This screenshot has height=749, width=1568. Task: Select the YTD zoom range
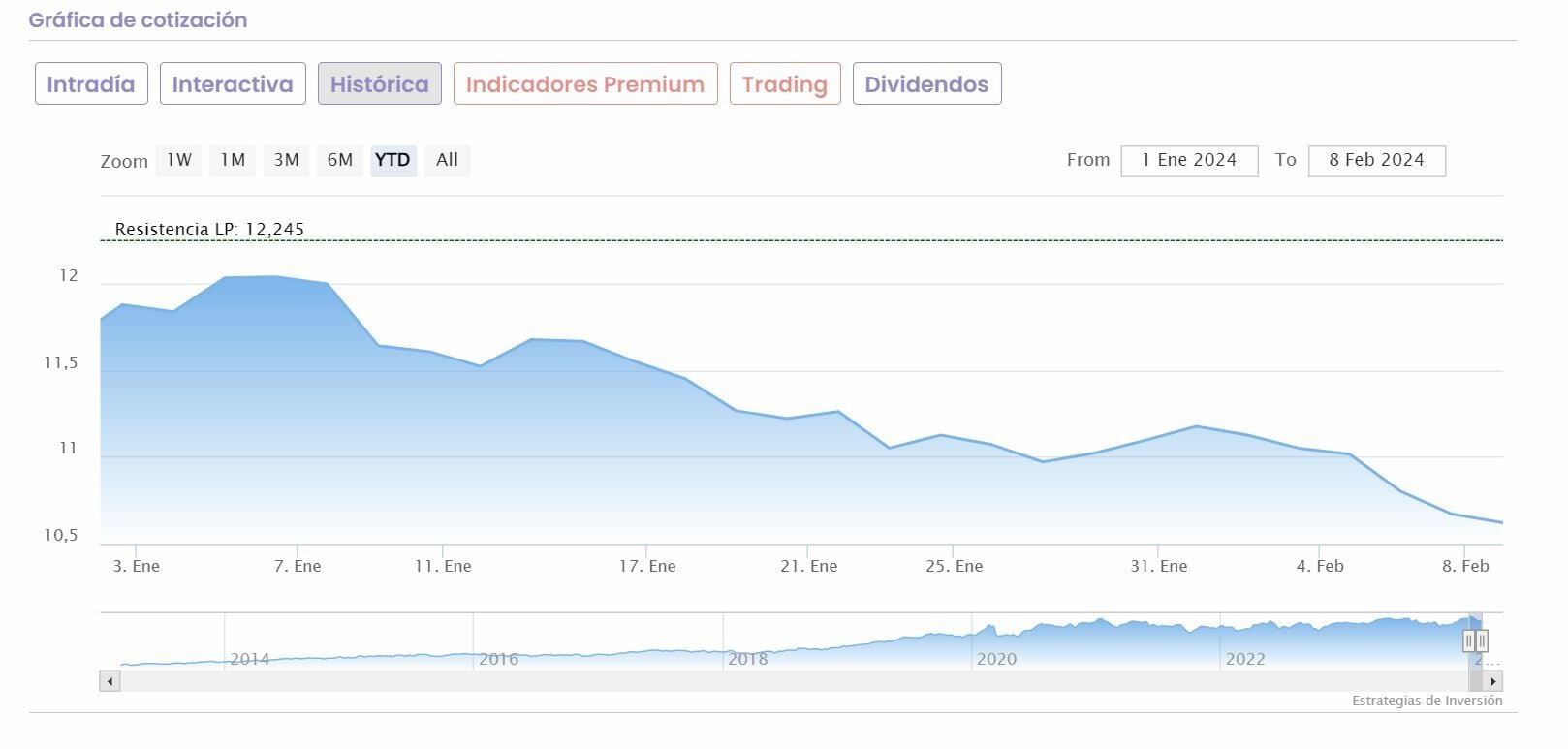point(392,160)
